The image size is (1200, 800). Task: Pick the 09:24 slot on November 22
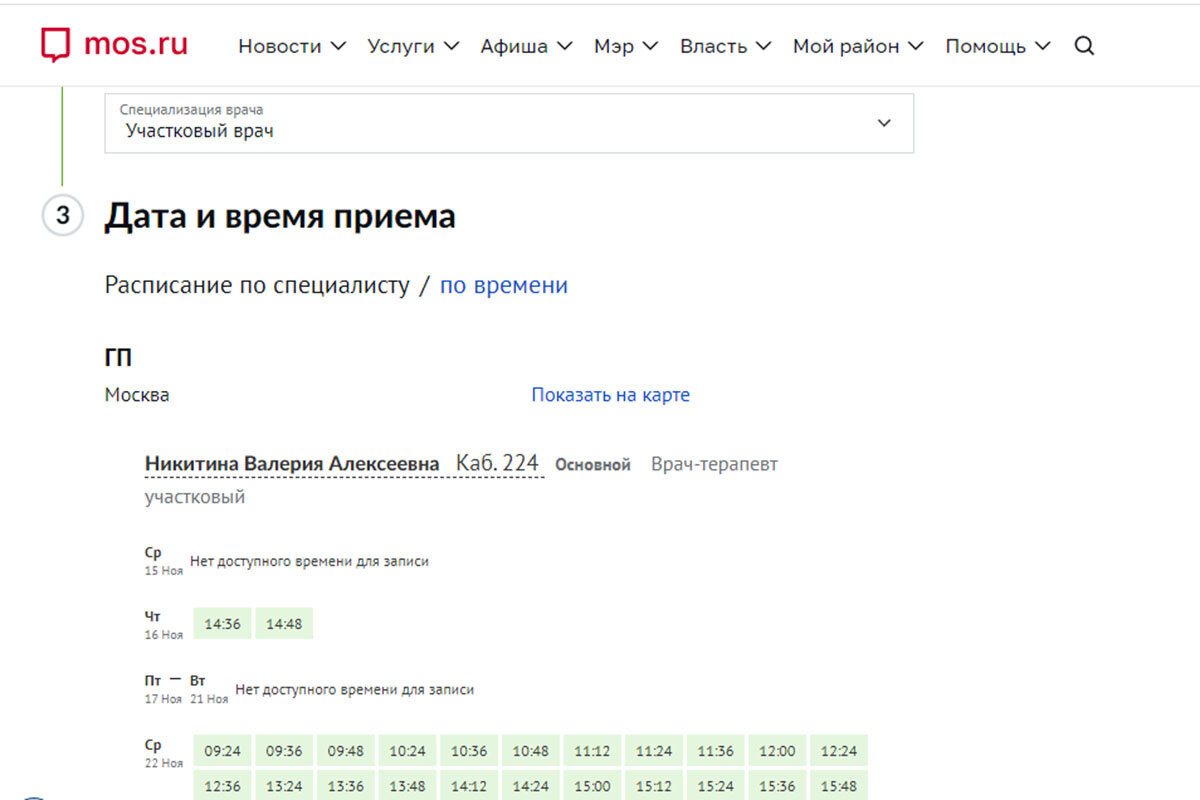(221, 750)
